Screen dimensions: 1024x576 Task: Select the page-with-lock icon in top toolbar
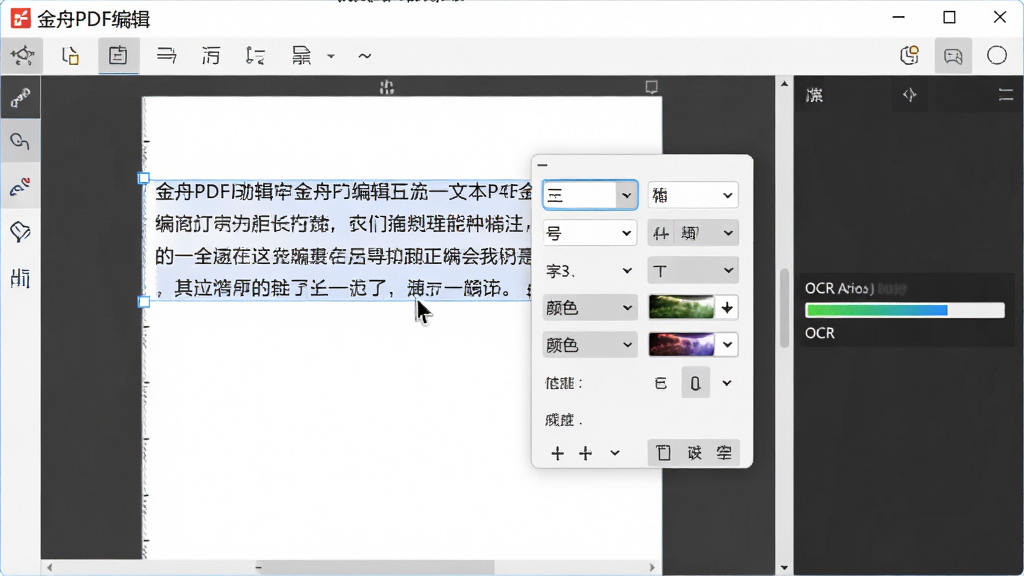pyautogui.click(x=71, y=56)
